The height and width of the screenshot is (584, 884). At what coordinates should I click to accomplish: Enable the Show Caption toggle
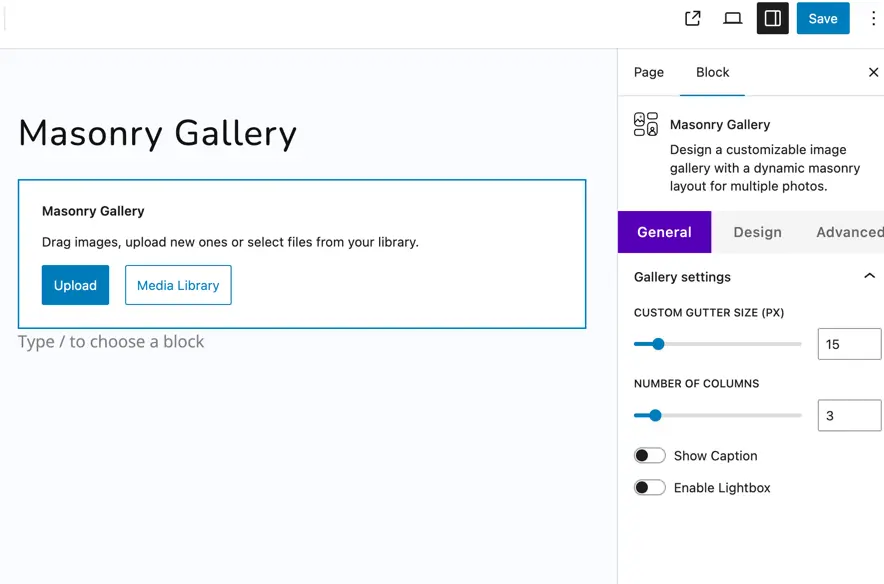point(649,455)
